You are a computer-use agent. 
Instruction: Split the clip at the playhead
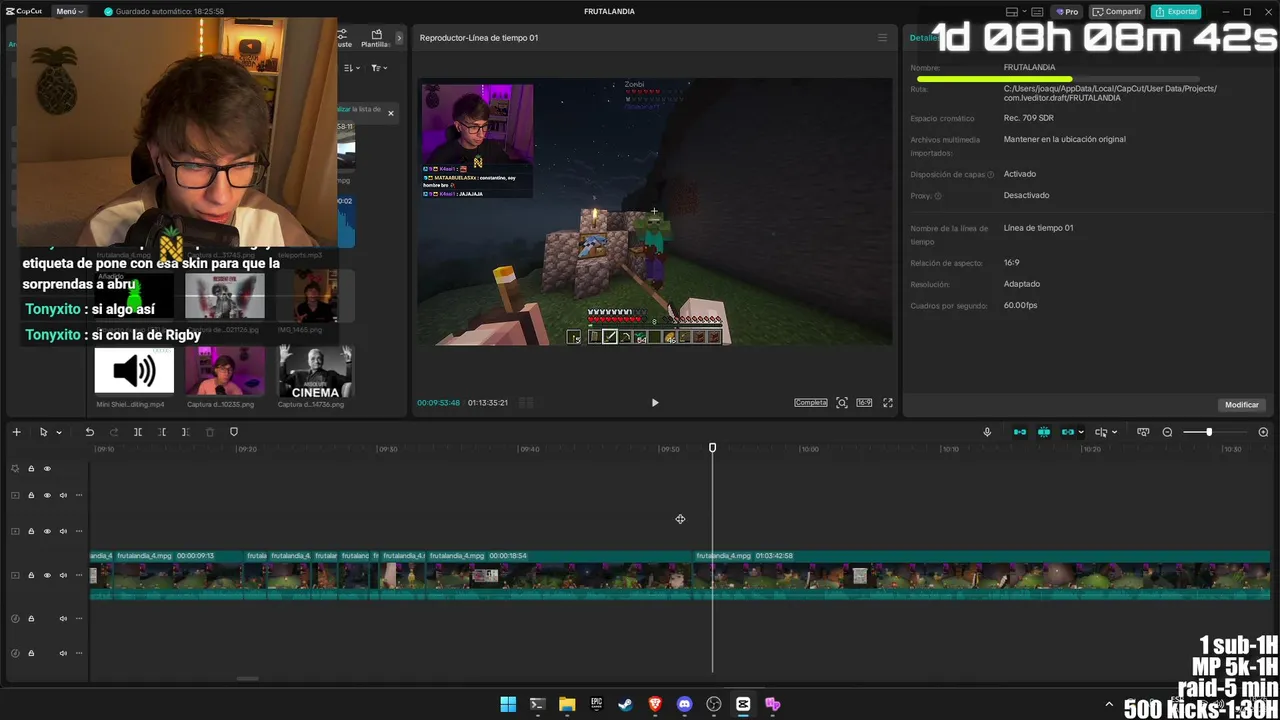pos(138,432)
